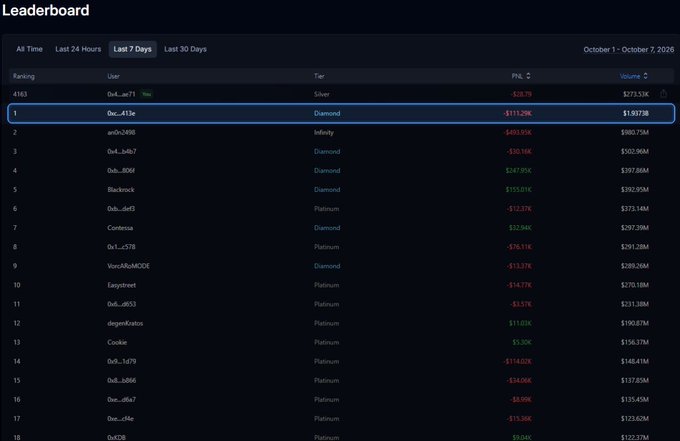Viewport: 680px width, 441px height.
Task: Click the PNL header label
Action: pyautogui.click(x=517, y=76)
